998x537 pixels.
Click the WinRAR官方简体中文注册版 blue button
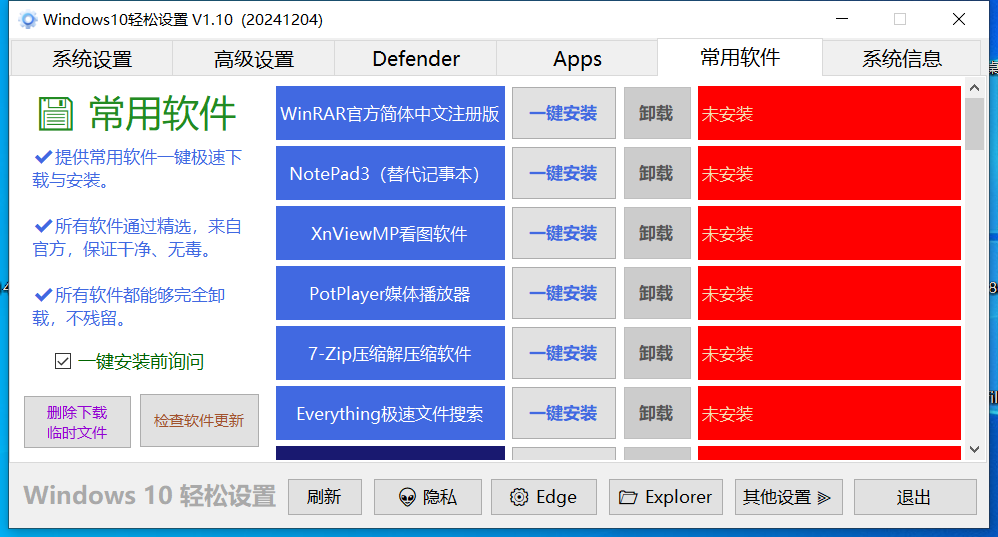(390, 113)
